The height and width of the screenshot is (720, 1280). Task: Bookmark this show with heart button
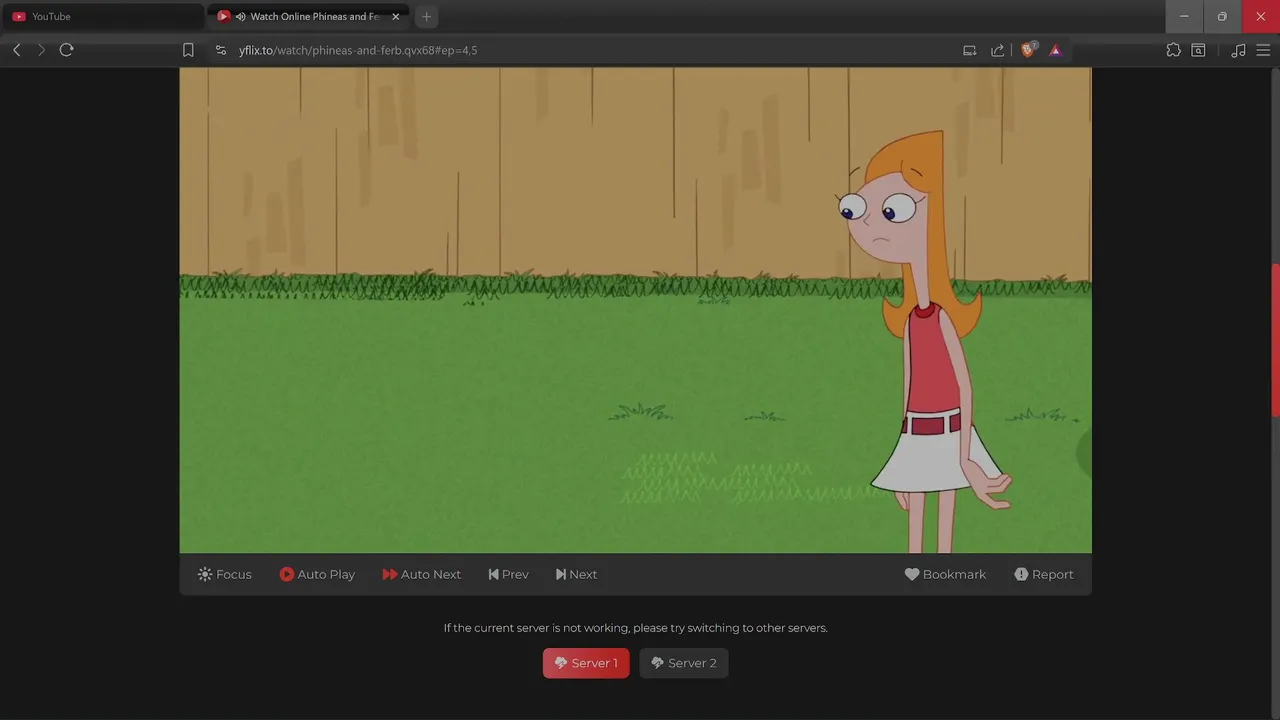click(945, 574)
